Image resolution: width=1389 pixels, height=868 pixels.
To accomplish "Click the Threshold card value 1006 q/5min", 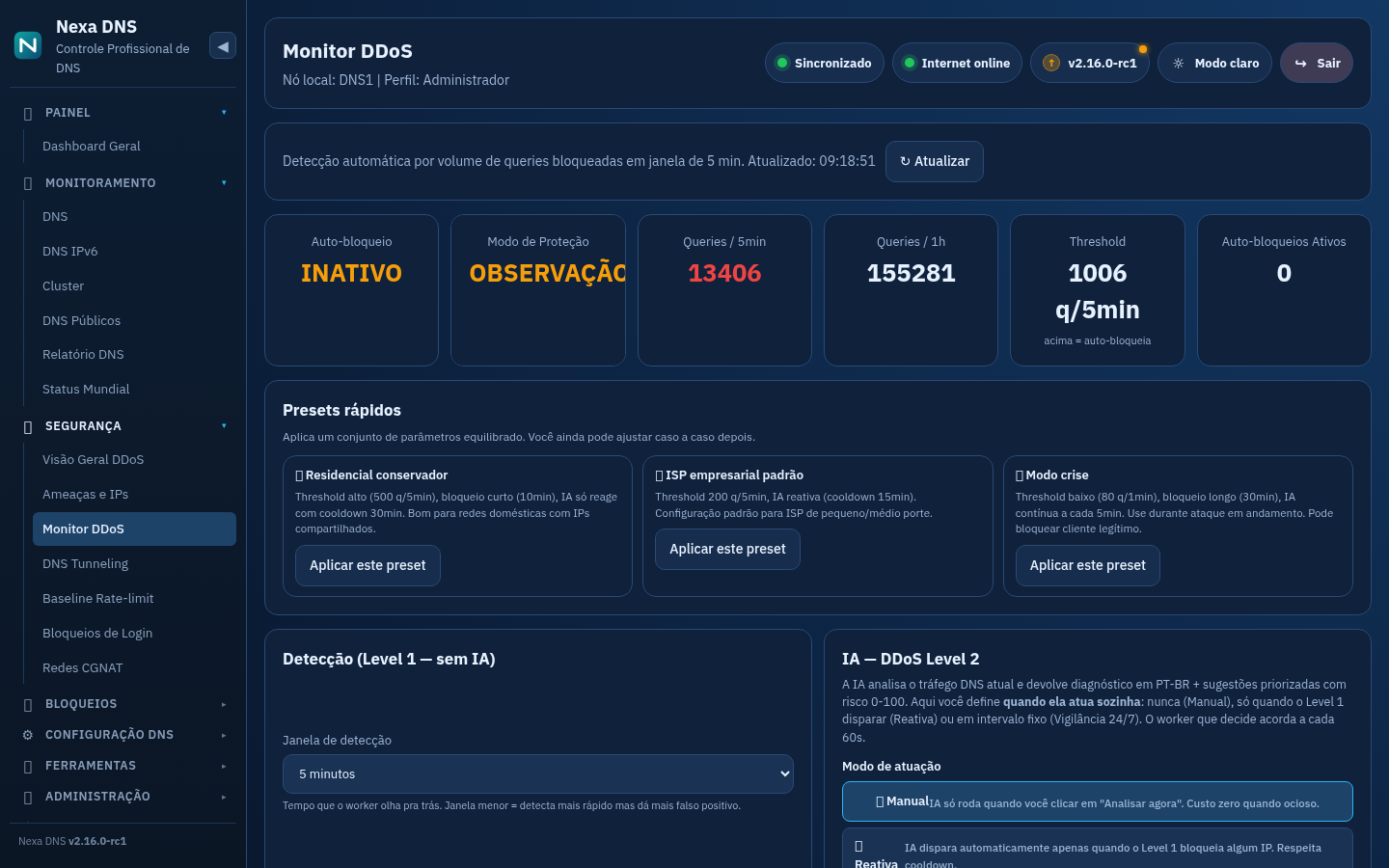I will coord(1098,291).
